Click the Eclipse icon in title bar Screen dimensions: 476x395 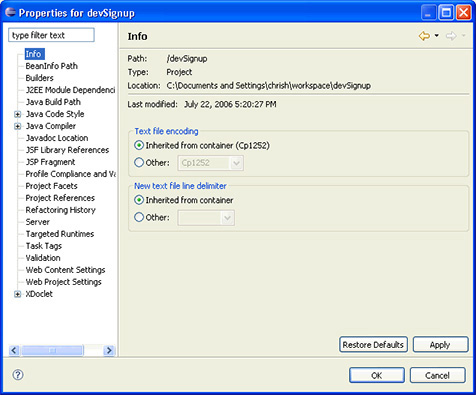10,12
